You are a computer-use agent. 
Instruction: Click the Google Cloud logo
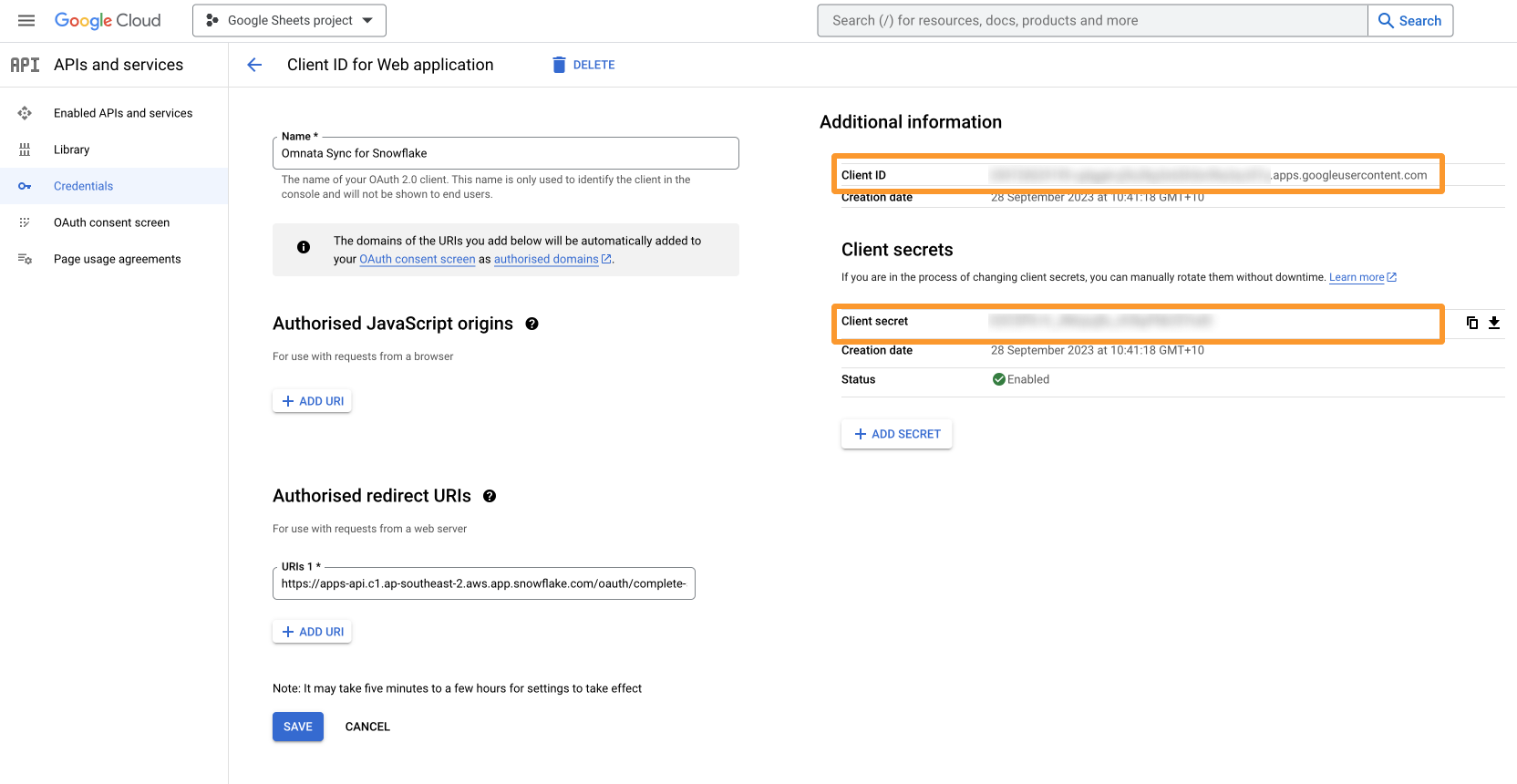(108, 20)
